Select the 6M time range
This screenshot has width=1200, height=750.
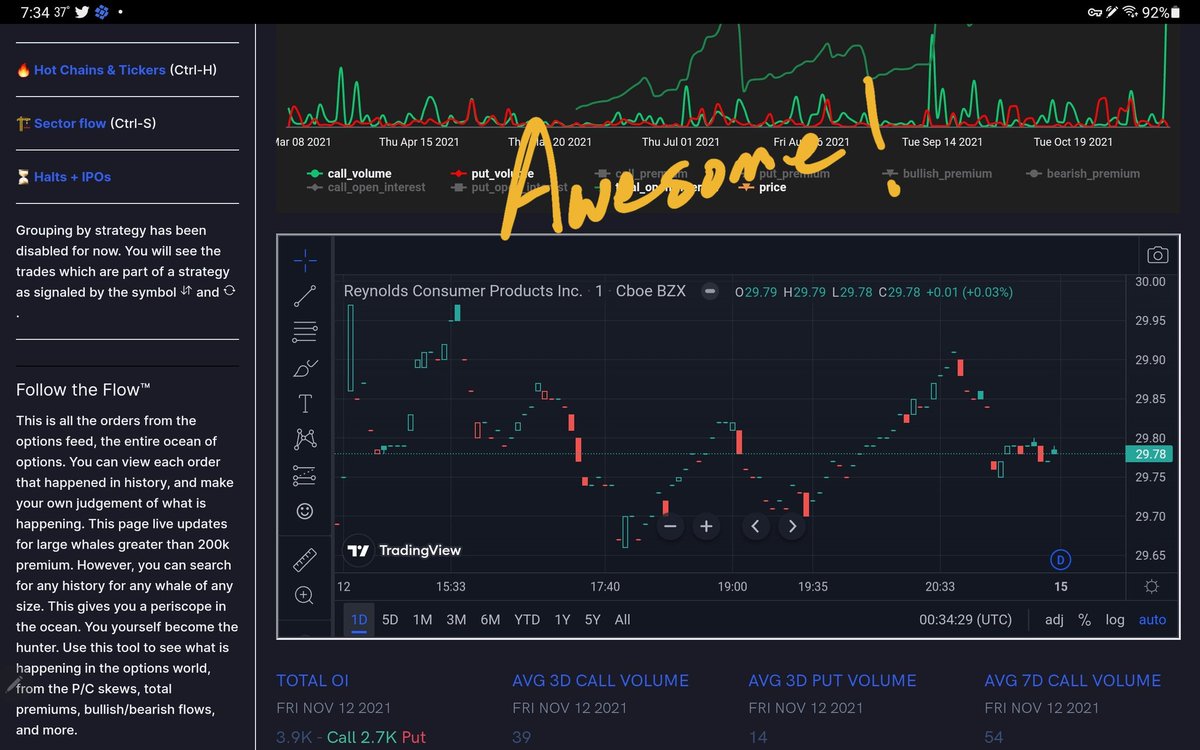pos(490,619)
